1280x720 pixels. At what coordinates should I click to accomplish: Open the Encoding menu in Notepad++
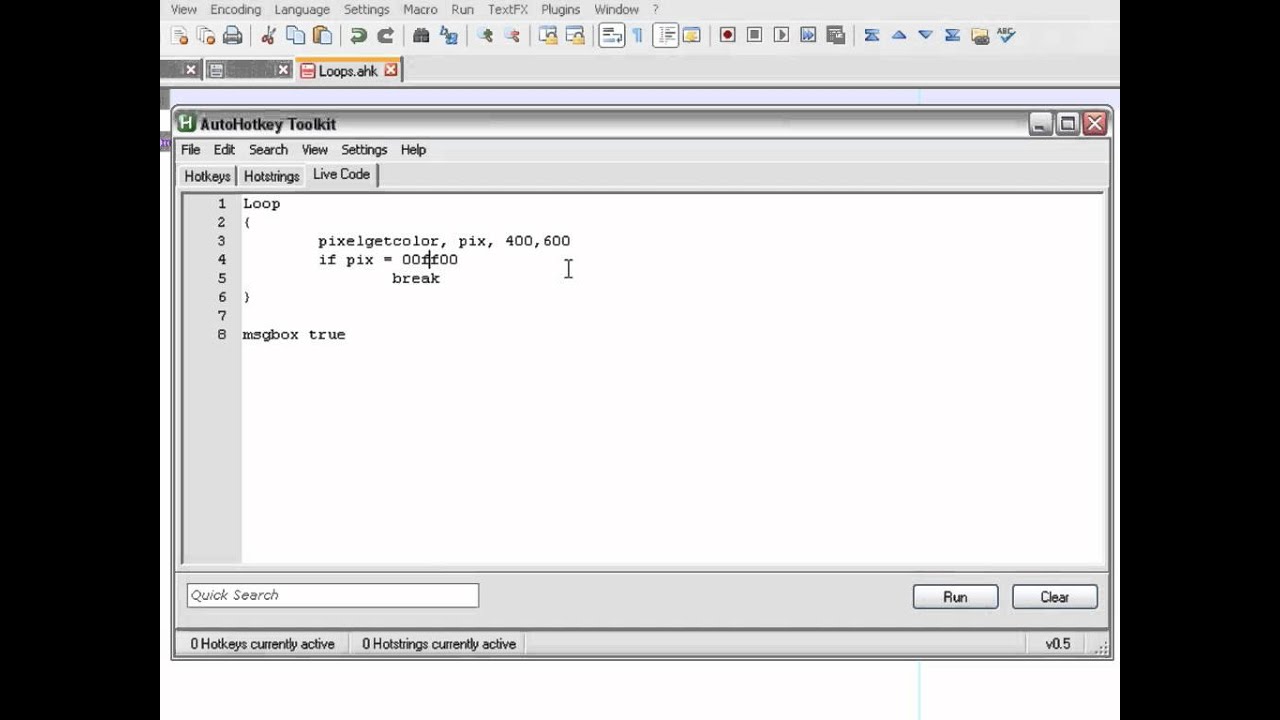tap(235, 9)
